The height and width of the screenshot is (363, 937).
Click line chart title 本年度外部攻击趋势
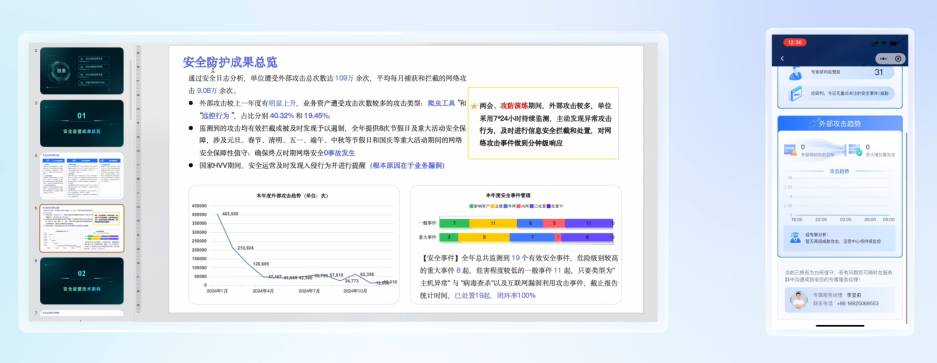click(x=292, y=196)
